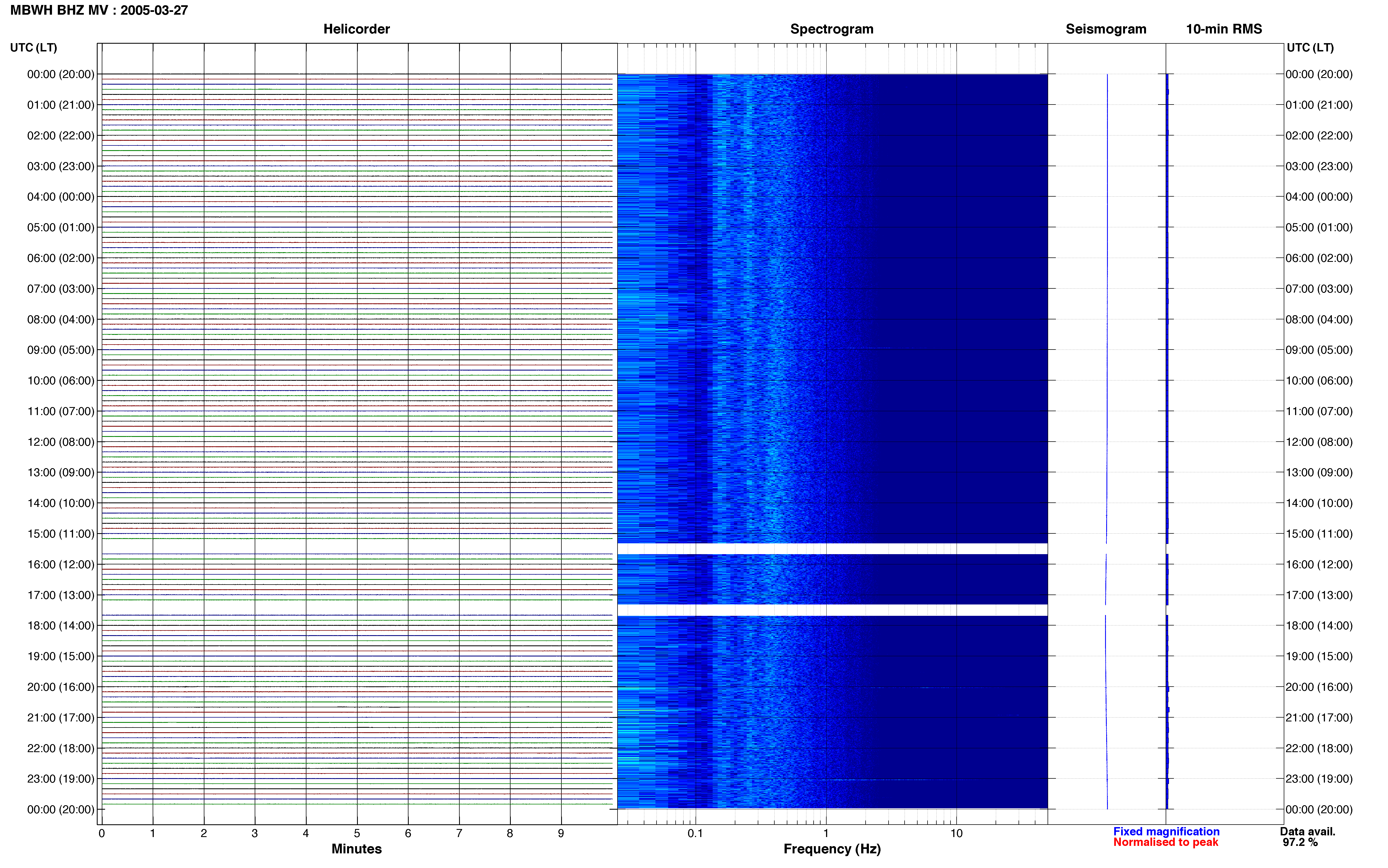The height and width of the screenshot is (868, 1388).
Task: Click the 3 tick on the Minutes axis
Action: 255,833
